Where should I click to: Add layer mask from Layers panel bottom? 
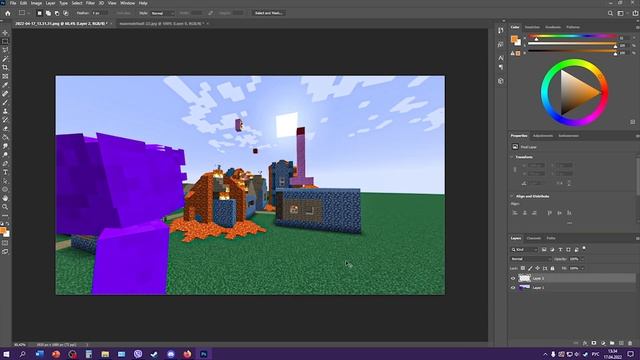(x=594, y=343)
